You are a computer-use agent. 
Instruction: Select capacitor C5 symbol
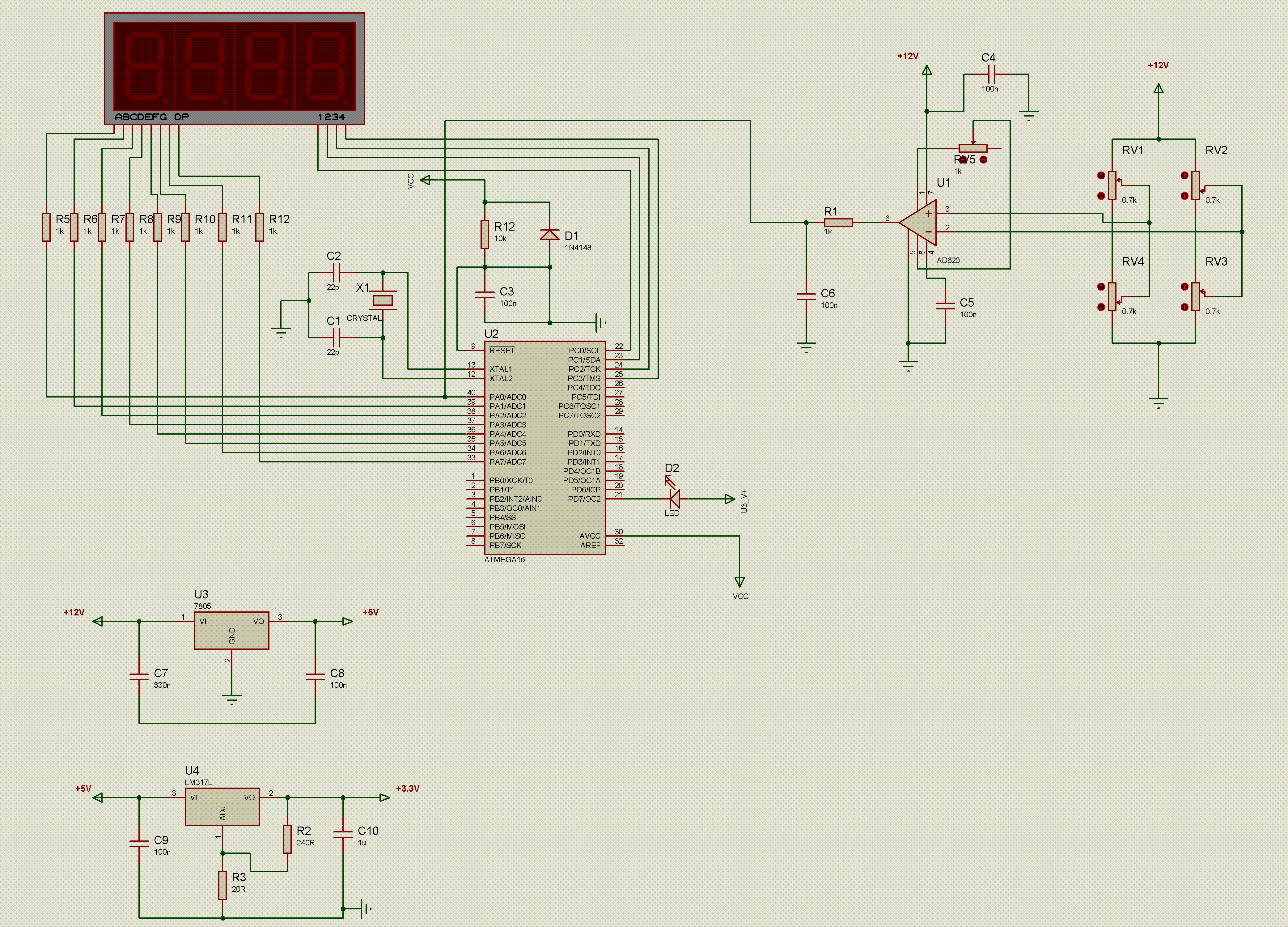point(945,306)
